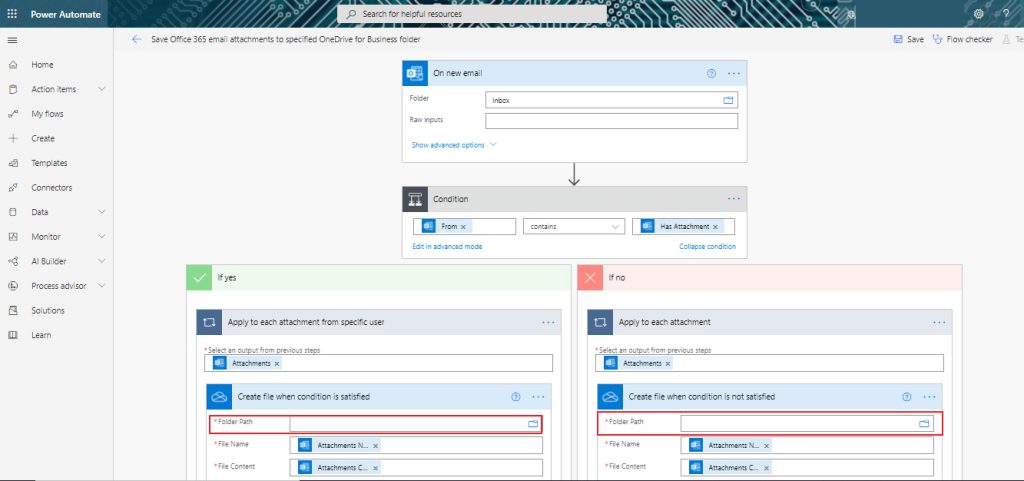Open Templates in sidebar
The height and width of the screenshot is (481, 1024).
pyautogui.click(x=49, y=163)
